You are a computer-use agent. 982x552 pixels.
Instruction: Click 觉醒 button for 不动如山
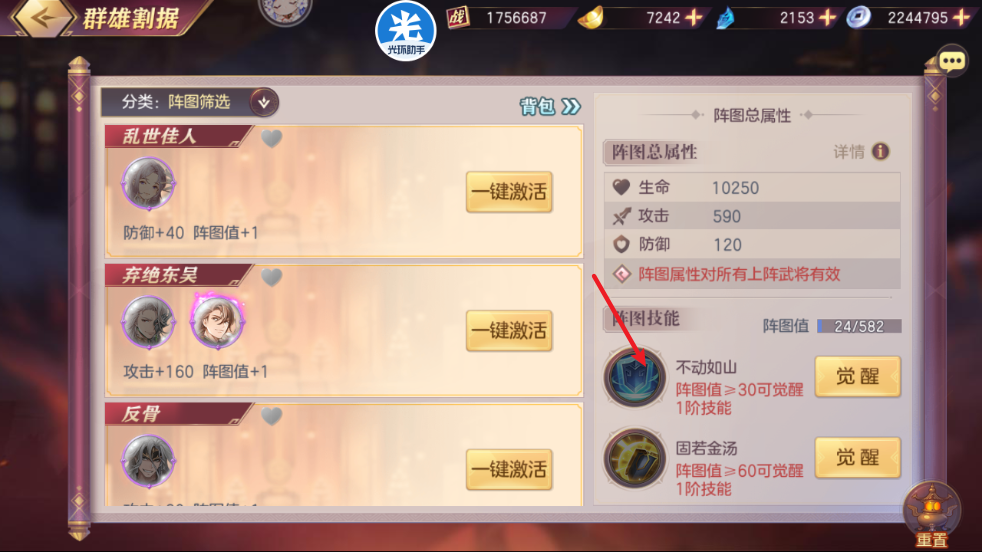(857, 377)
